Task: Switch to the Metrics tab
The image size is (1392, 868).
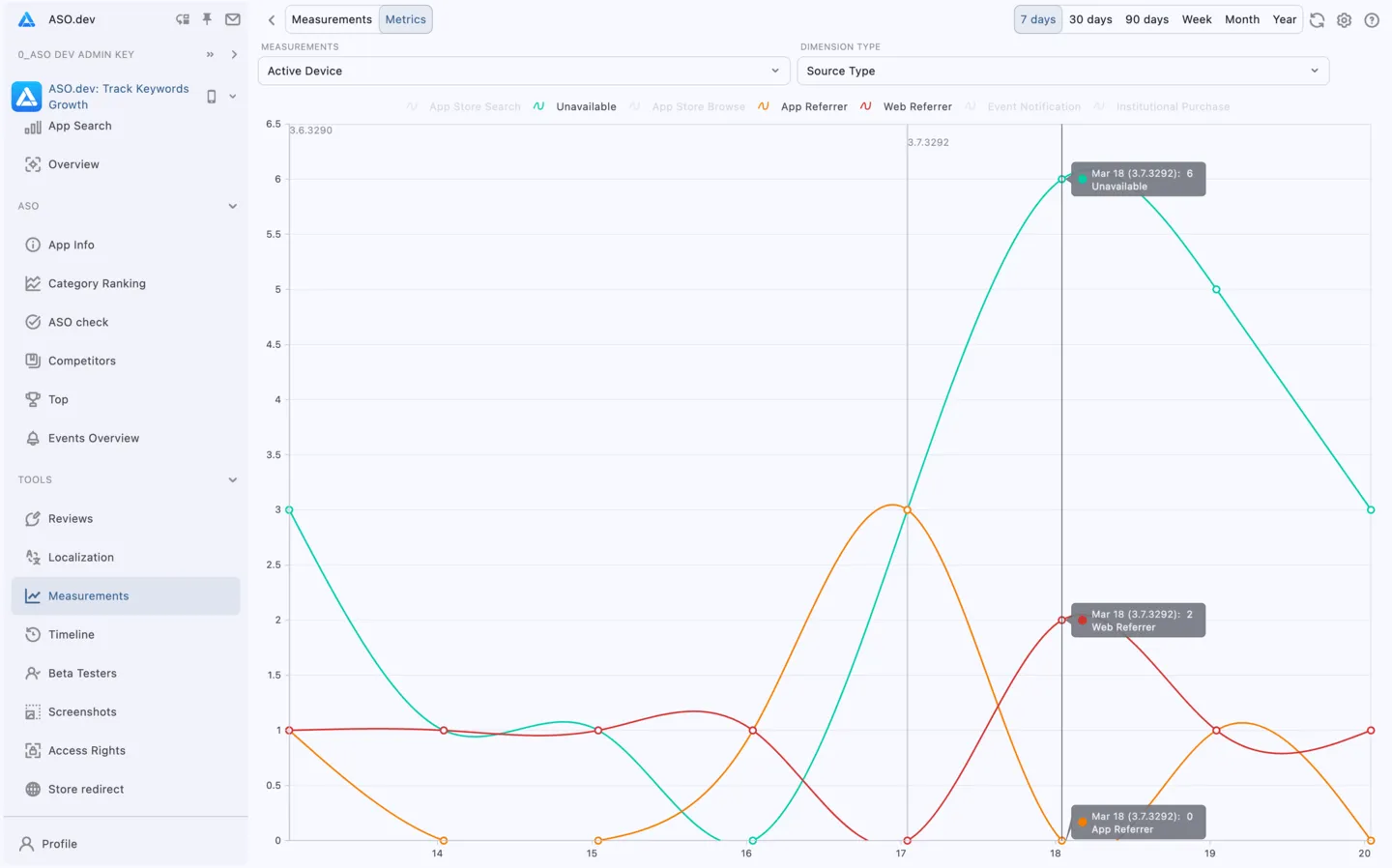Action: (x=405, y=18)
